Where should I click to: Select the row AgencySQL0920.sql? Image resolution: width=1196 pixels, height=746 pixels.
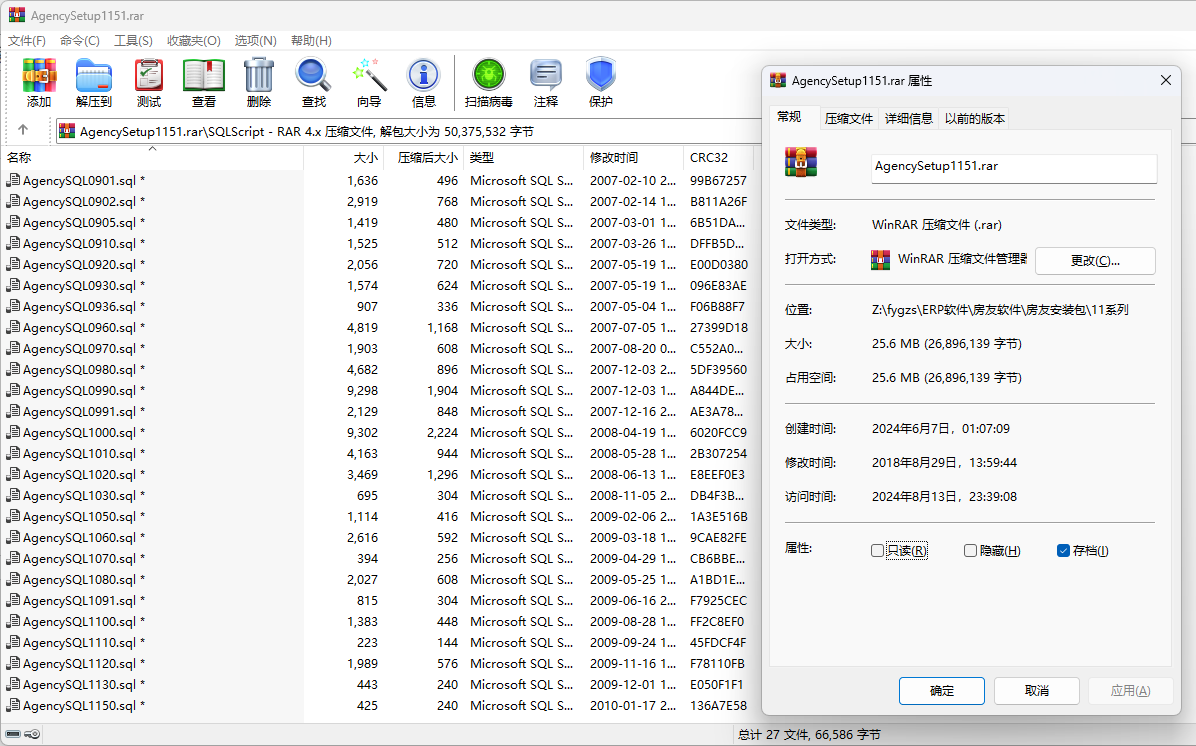tap(380, 265)
